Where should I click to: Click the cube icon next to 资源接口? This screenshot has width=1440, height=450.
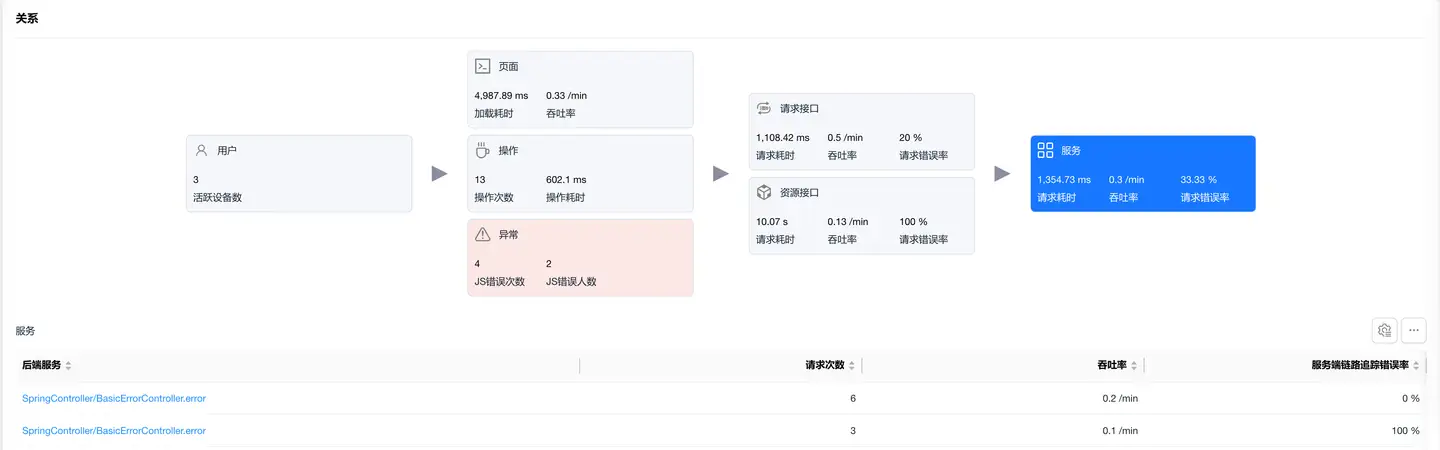point(763,192)
